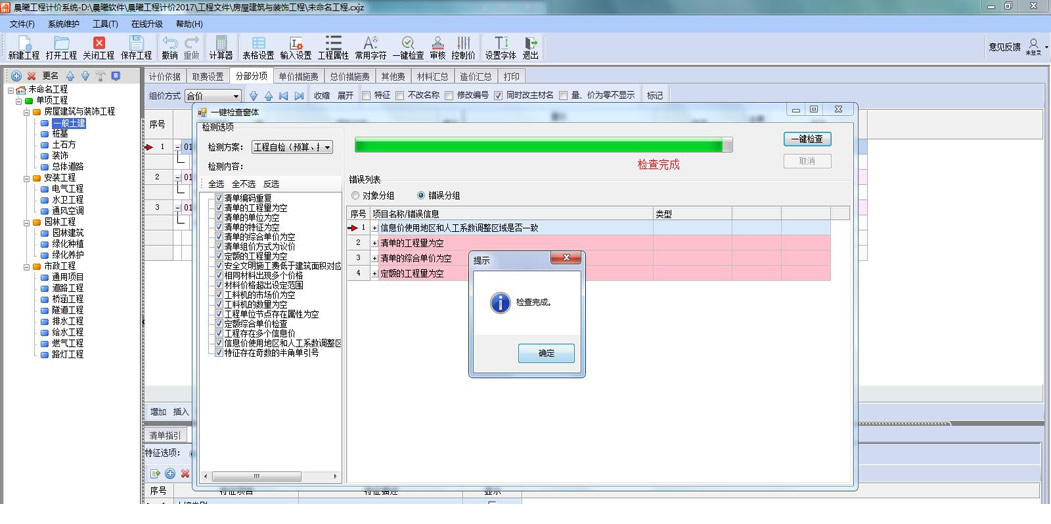1051x524 pixels.
Task: Click the 未登录 user account icon
Action: 1033,46
